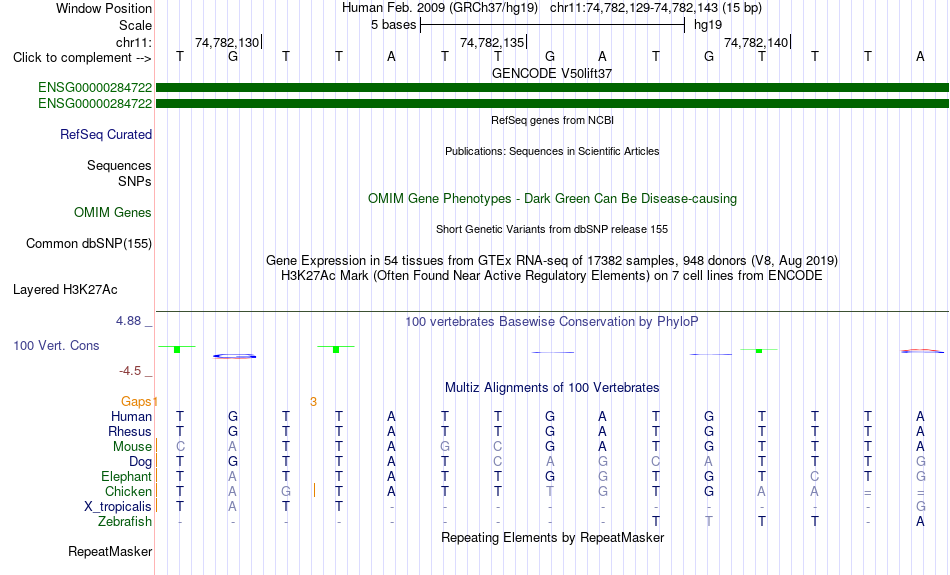
Task: Open the OMIM Genes track label
Action: pyautogui.click(x=113, y=213)
